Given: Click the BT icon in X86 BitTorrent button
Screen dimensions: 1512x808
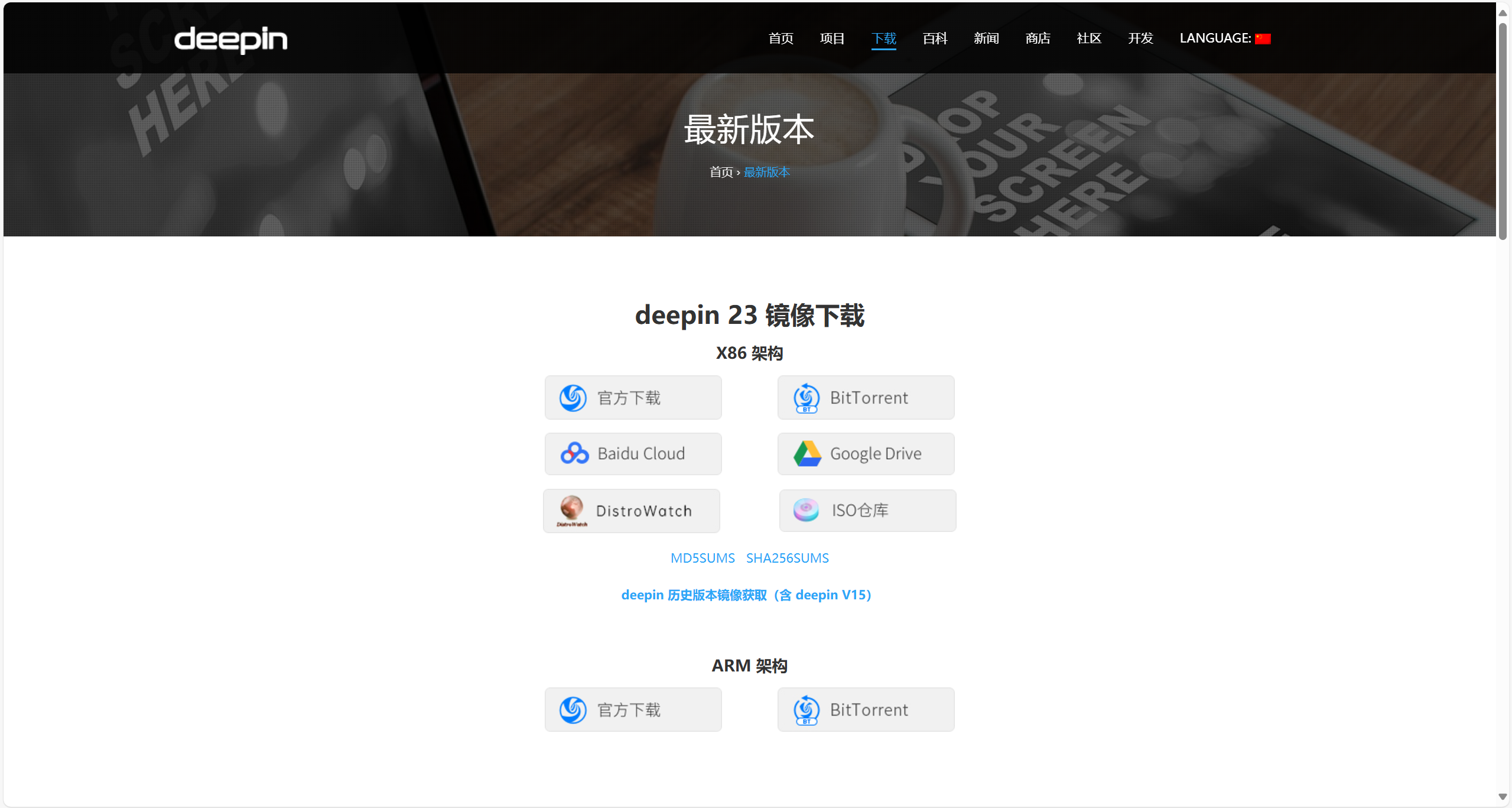Looking at the screenshot, I should [807, 398].
